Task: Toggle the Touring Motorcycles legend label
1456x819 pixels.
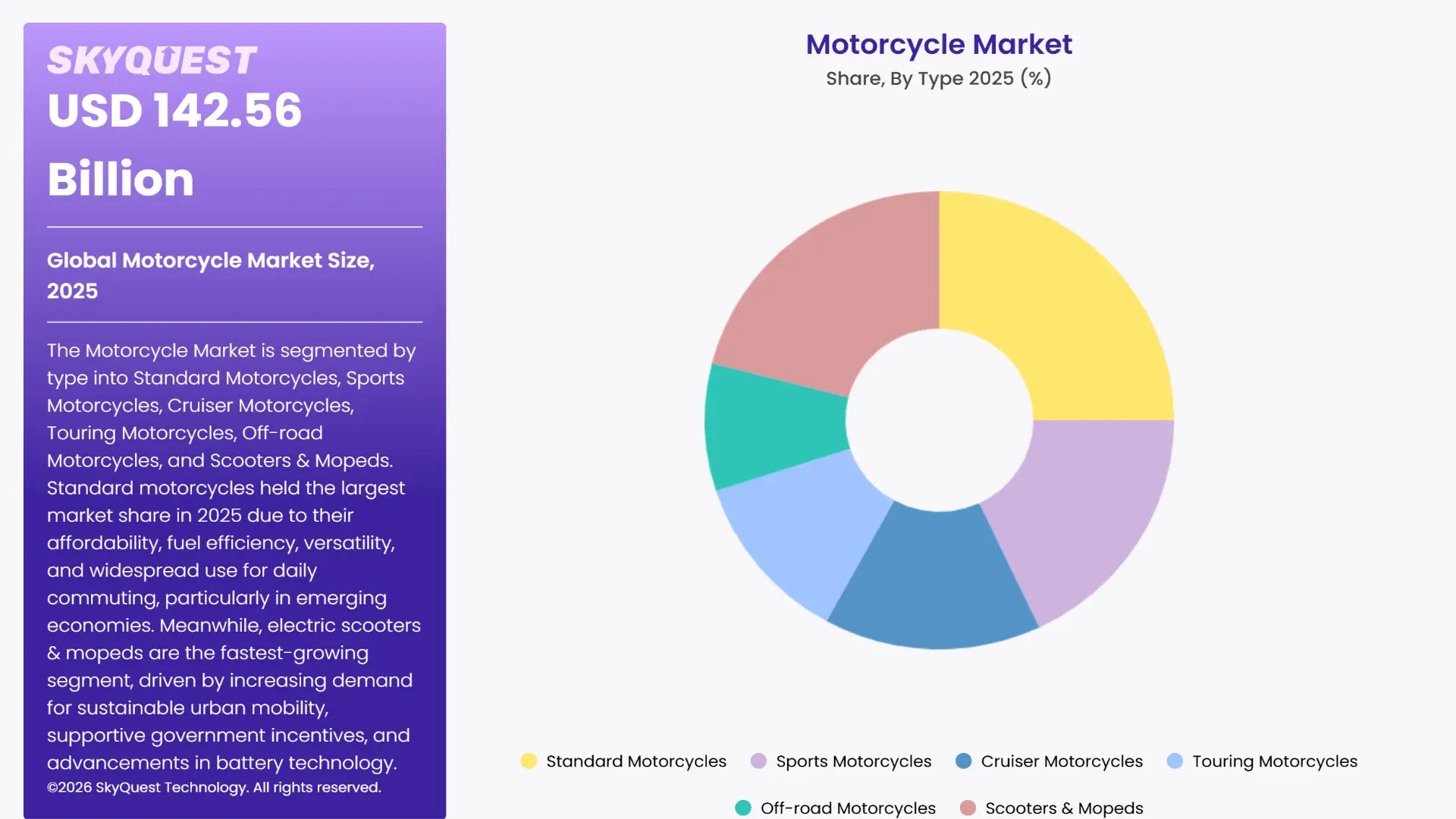Action: point(1275,761)
